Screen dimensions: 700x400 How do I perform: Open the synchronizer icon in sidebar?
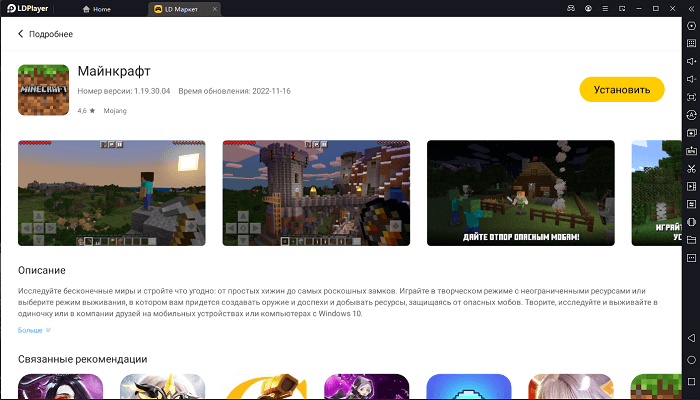[691, 204]
